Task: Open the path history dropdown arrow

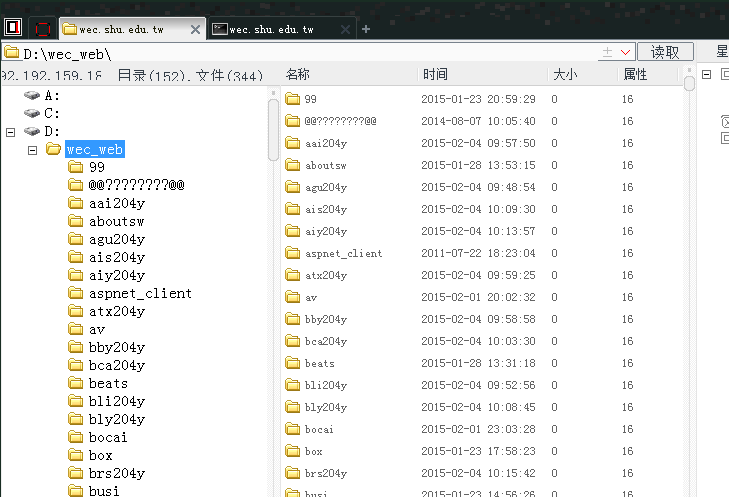Action: point(625,52)
